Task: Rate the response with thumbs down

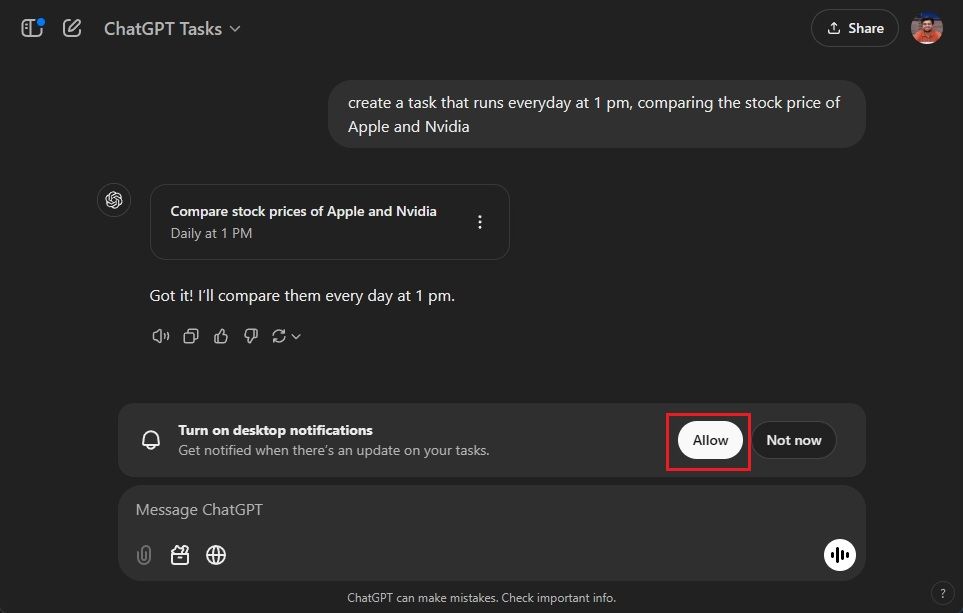Action: click(x=250, y=336)
